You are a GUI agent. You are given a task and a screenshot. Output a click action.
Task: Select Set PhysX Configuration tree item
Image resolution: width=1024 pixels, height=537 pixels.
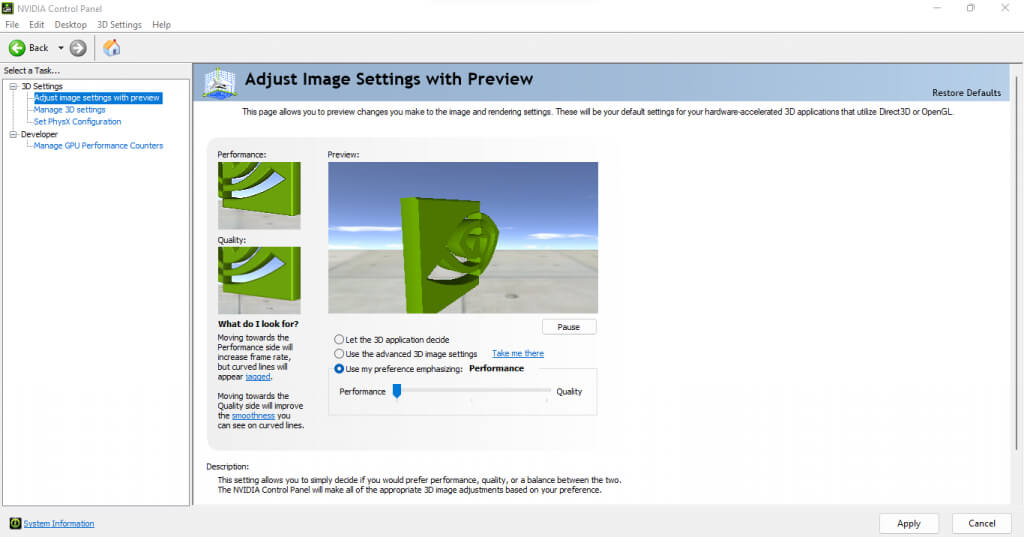[77, 122]
